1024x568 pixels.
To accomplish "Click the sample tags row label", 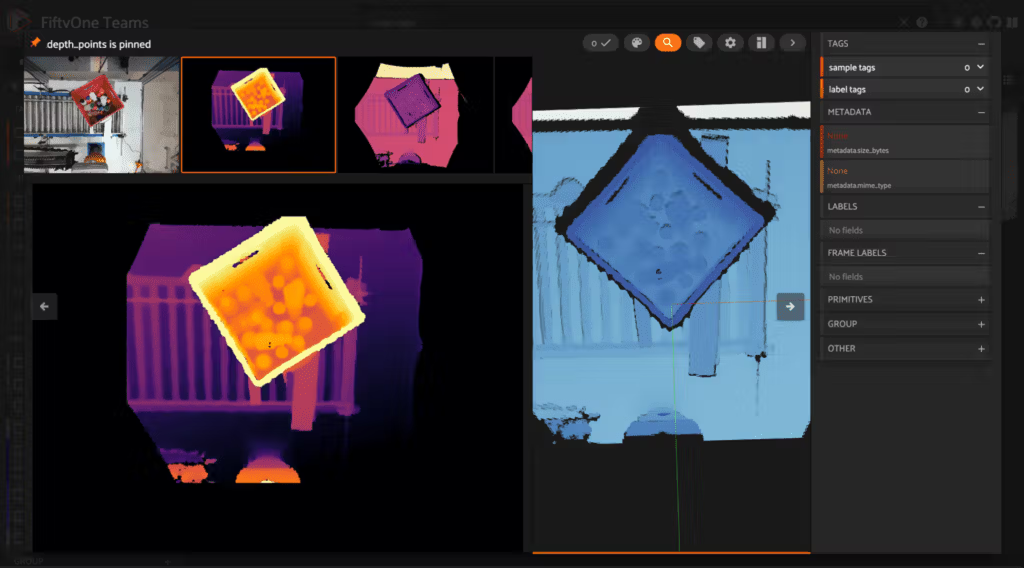I will (x=852, y=68).
